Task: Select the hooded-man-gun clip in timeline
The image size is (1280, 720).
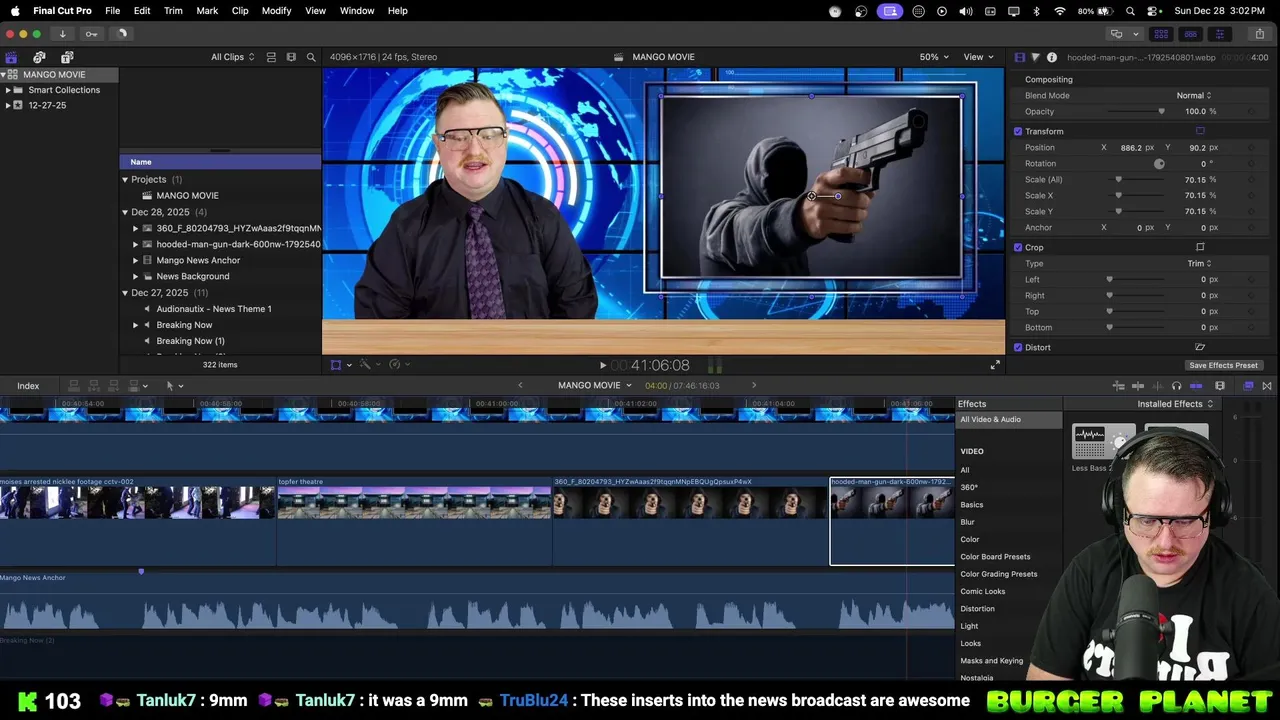Action: pos(892,521)
